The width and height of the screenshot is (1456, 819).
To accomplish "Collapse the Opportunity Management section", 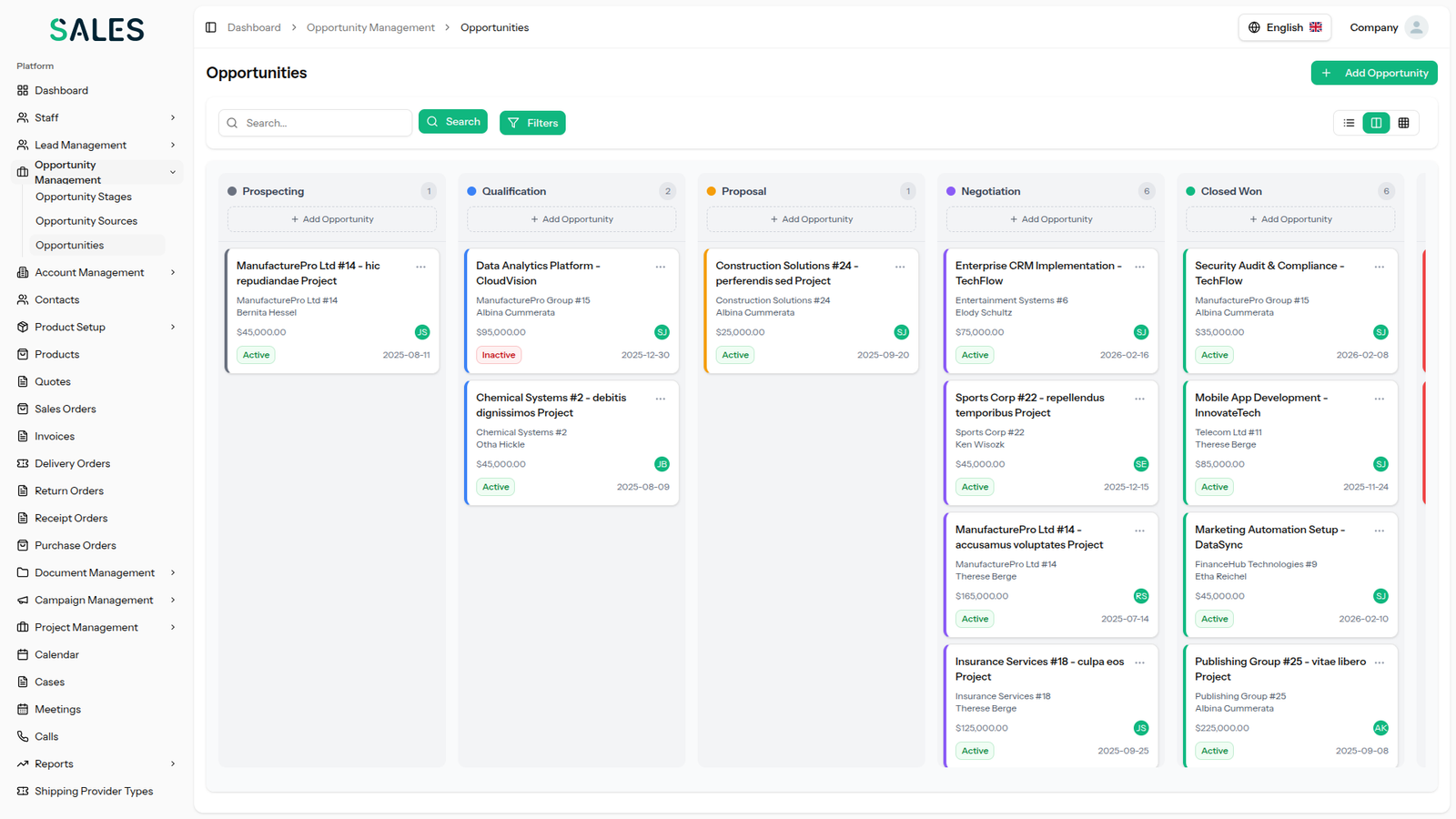I will [x=172, y=172].
